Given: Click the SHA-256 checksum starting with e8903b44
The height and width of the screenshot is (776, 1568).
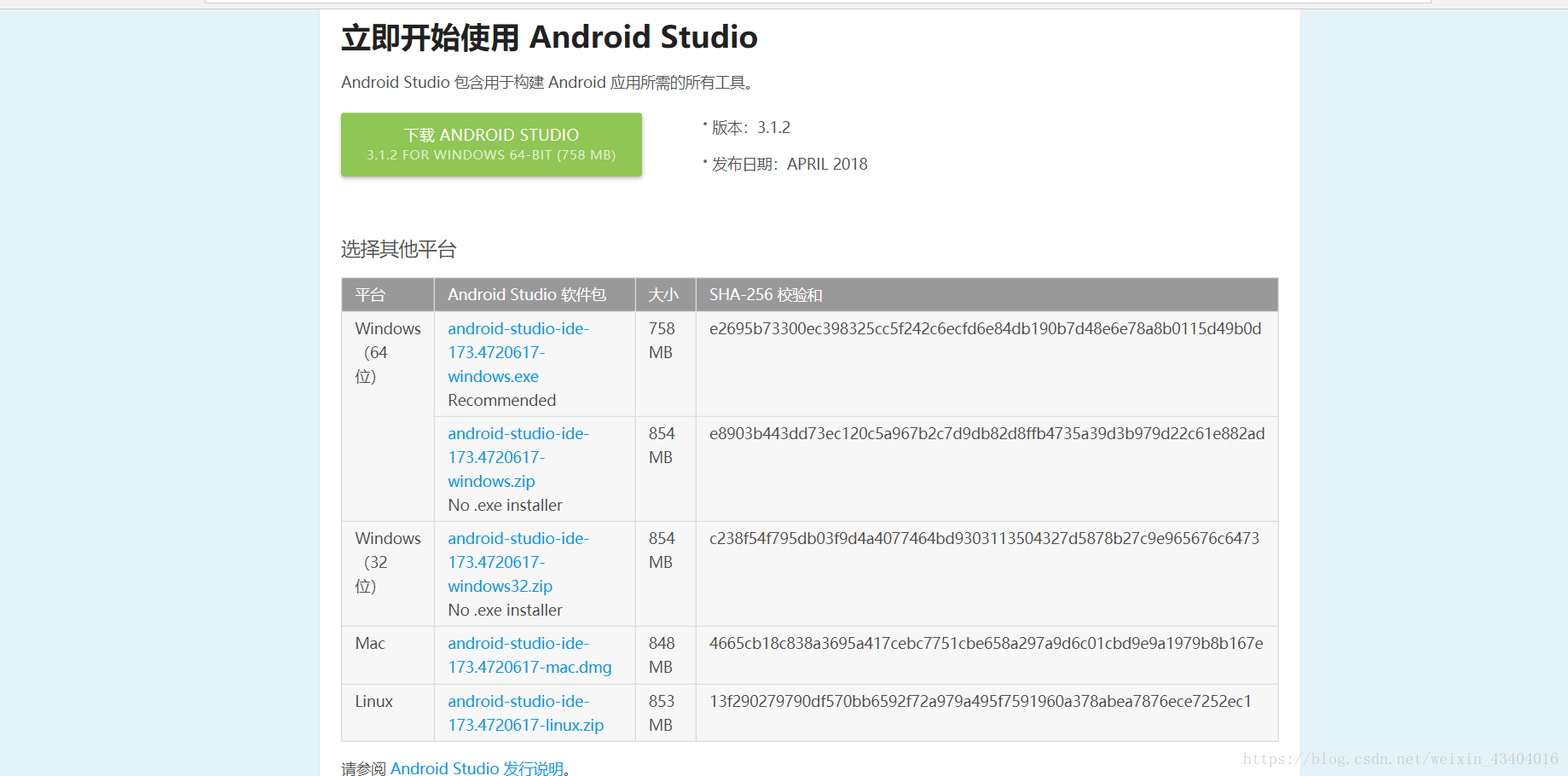Looking at the screenshot, I should tap(987, 433).
